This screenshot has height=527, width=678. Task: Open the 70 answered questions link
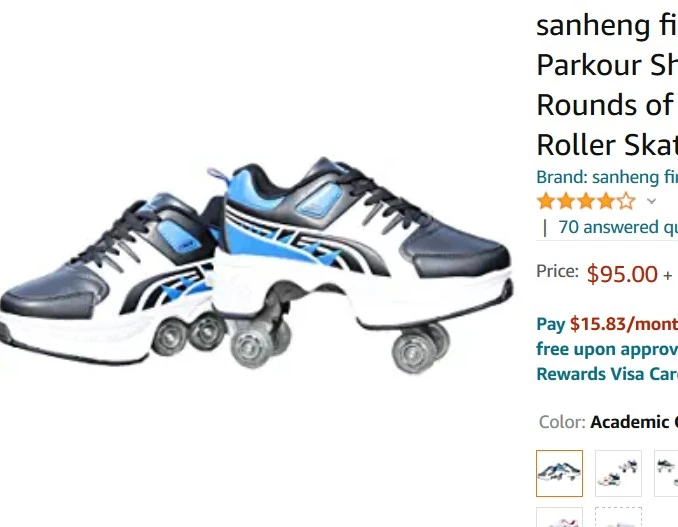click(x=618, y=227)
